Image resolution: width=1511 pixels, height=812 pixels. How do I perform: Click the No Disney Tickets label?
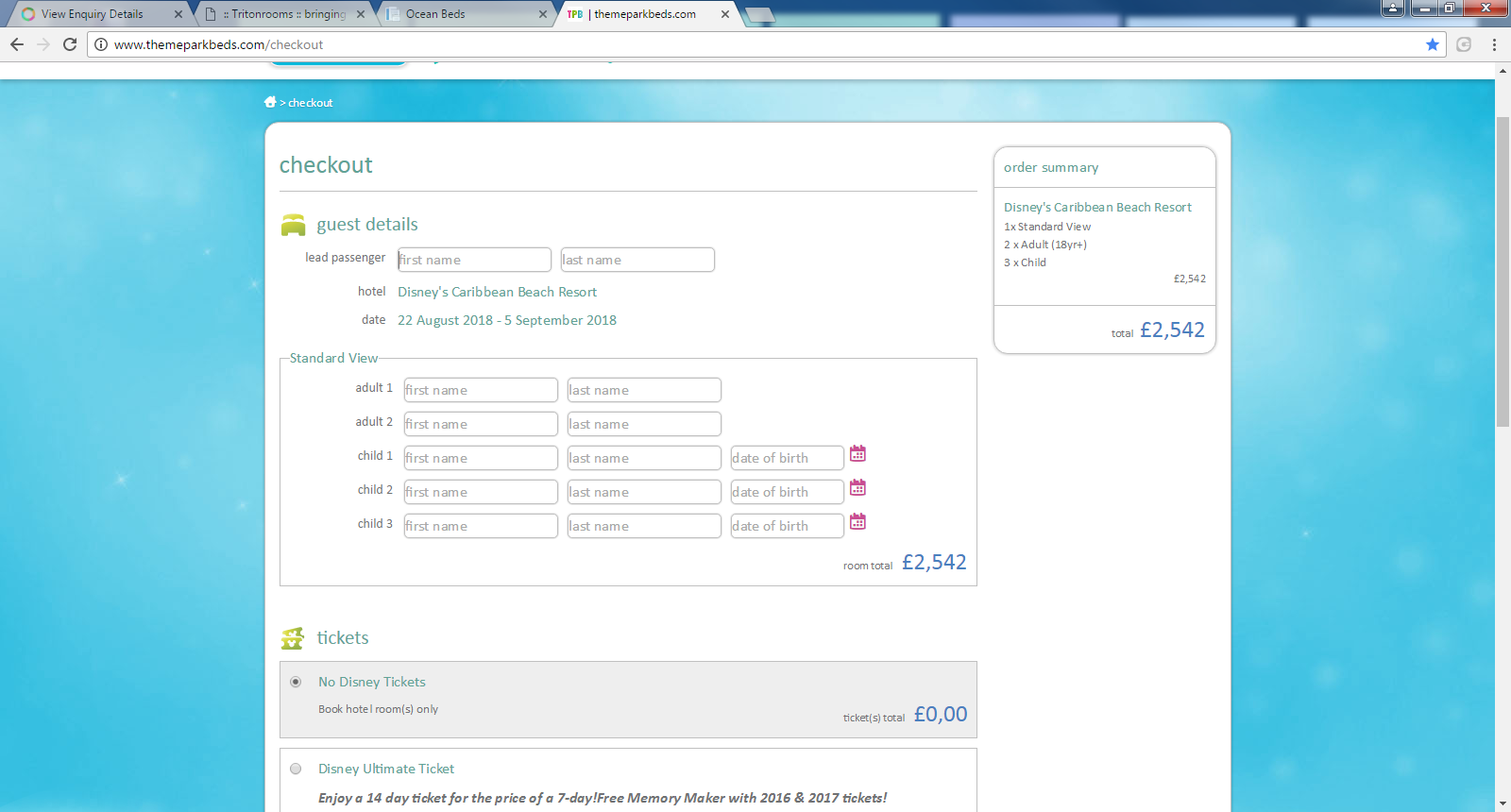click(372, 682)
